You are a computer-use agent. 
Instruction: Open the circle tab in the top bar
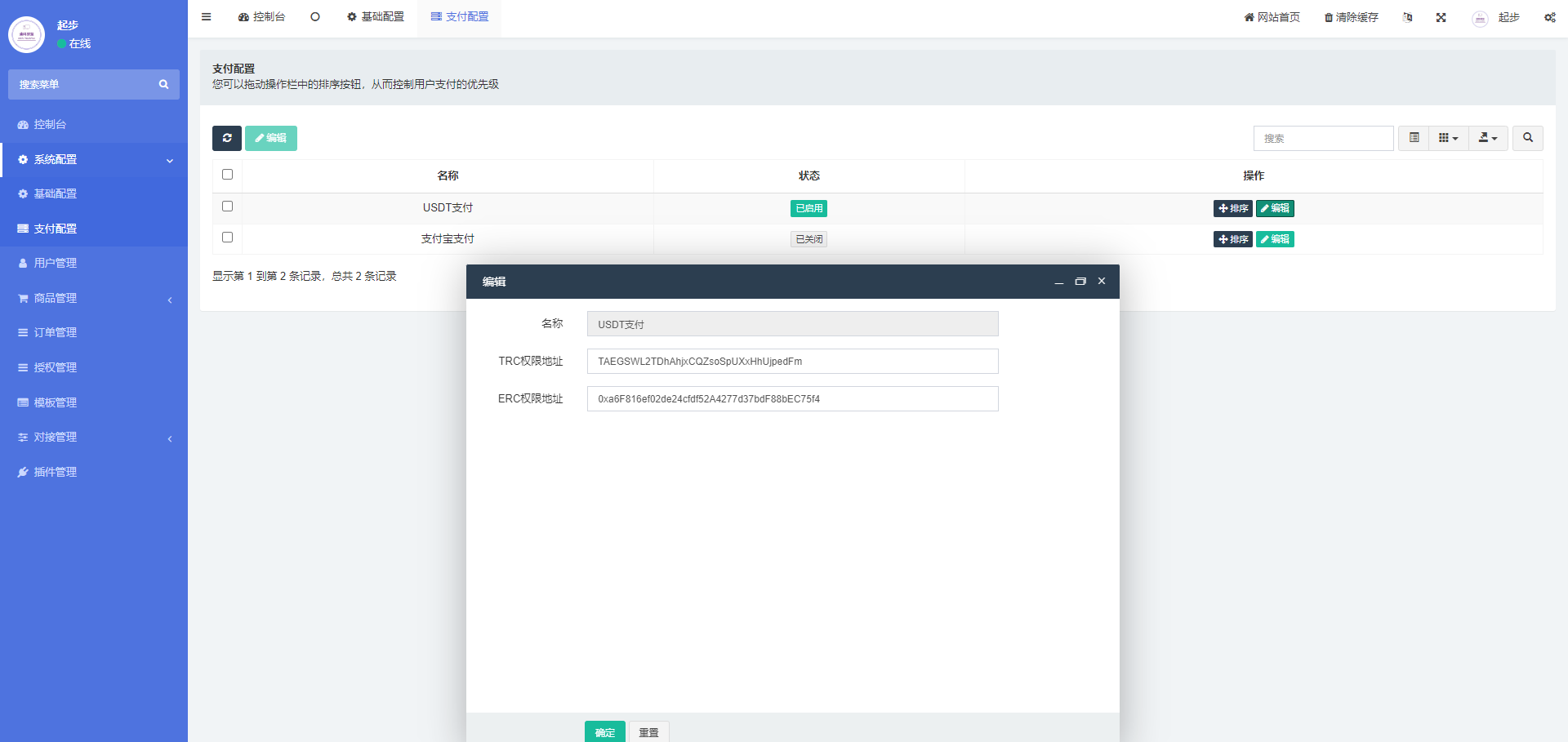click(315, 17)
